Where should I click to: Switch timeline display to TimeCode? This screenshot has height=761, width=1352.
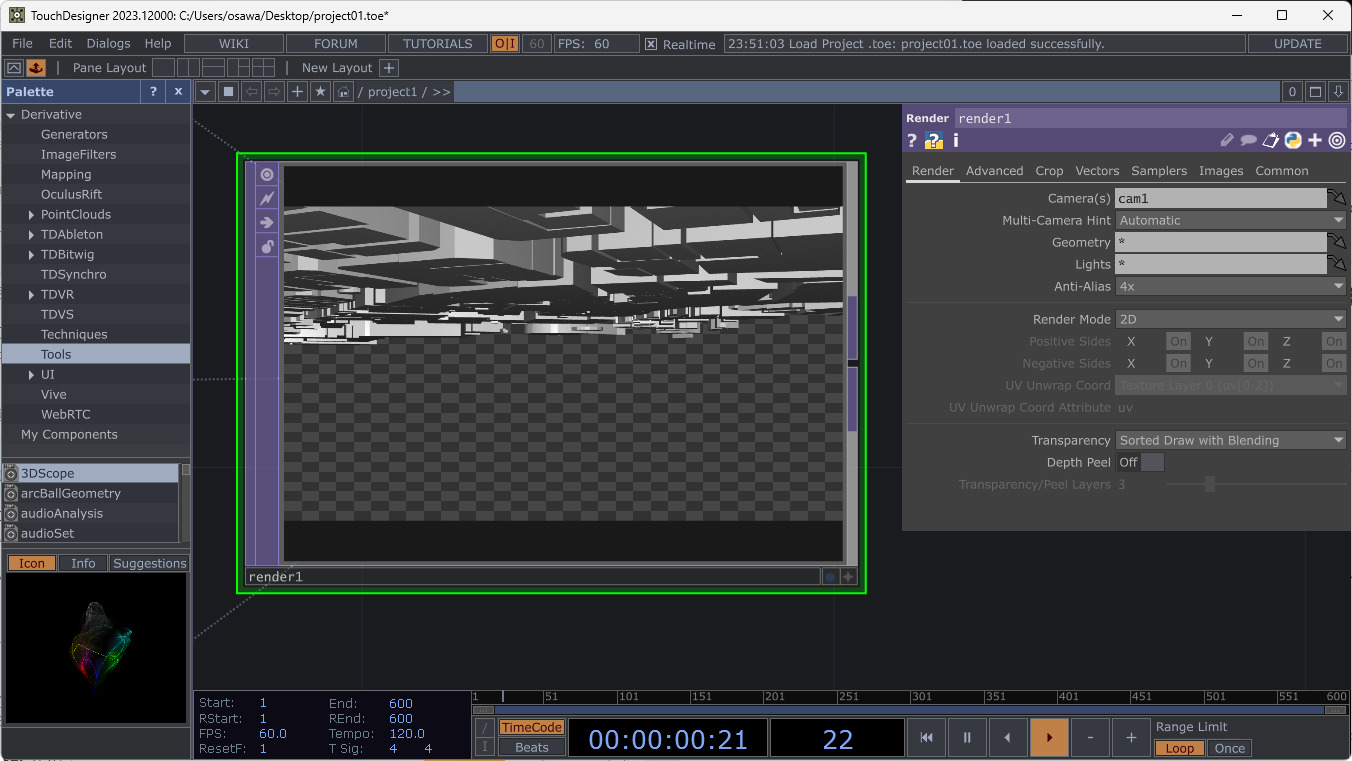531,727
